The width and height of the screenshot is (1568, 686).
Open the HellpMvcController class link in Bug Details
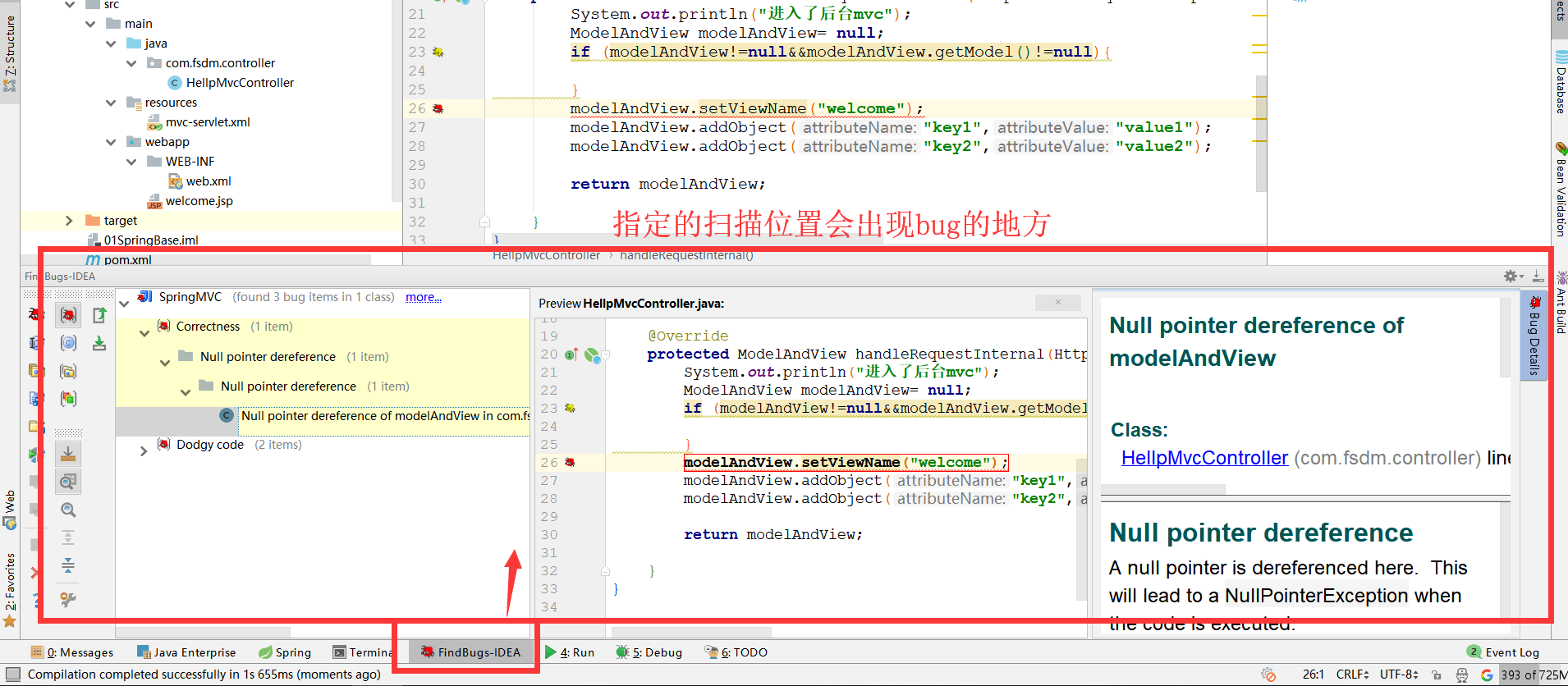coord(1204,458)
